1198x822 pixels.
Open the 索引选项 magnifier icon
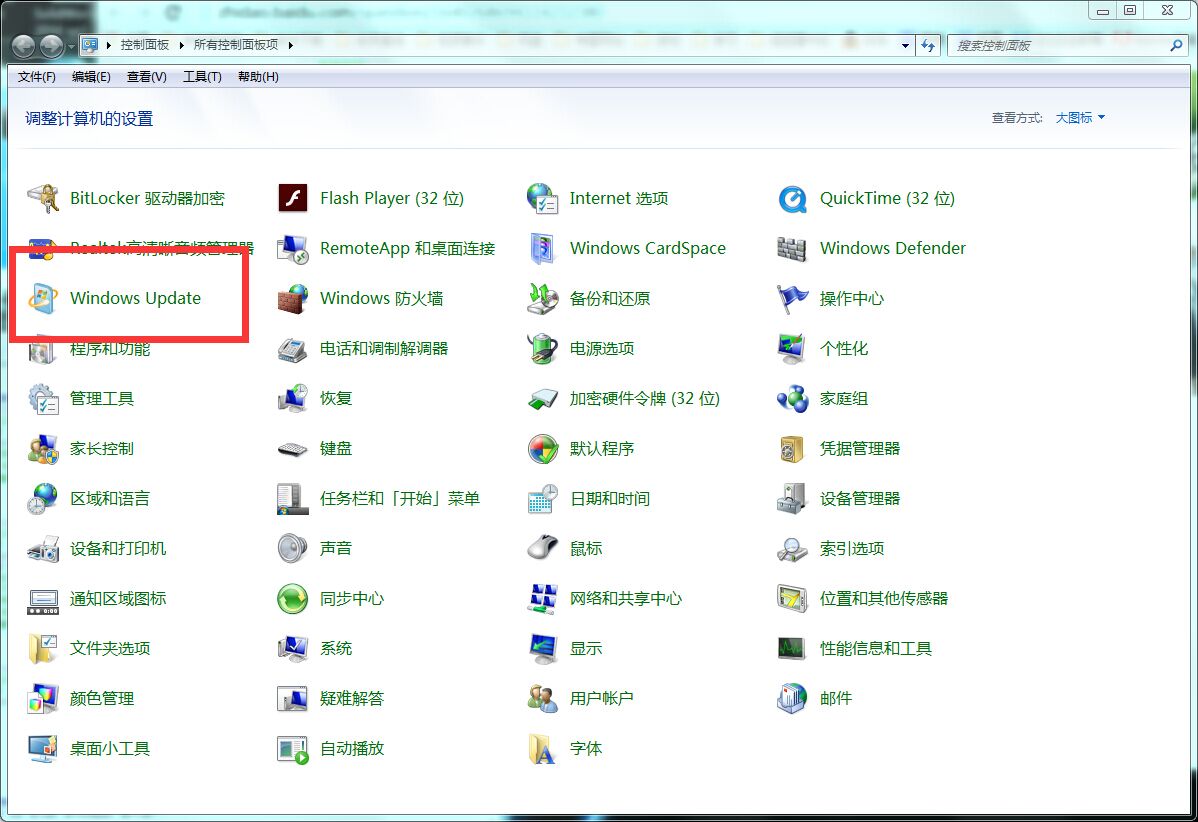792,549
